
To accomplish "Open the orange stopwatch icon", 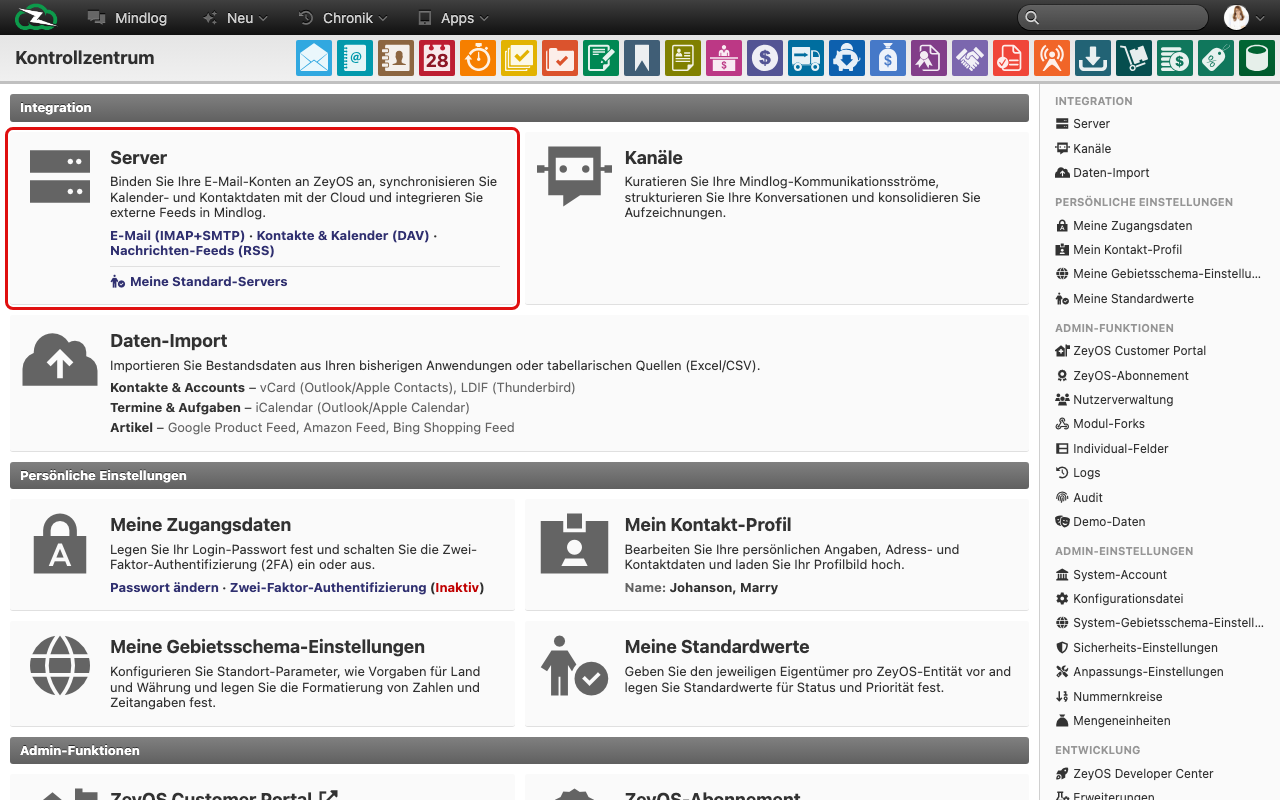I will click(x=478, y=58).
